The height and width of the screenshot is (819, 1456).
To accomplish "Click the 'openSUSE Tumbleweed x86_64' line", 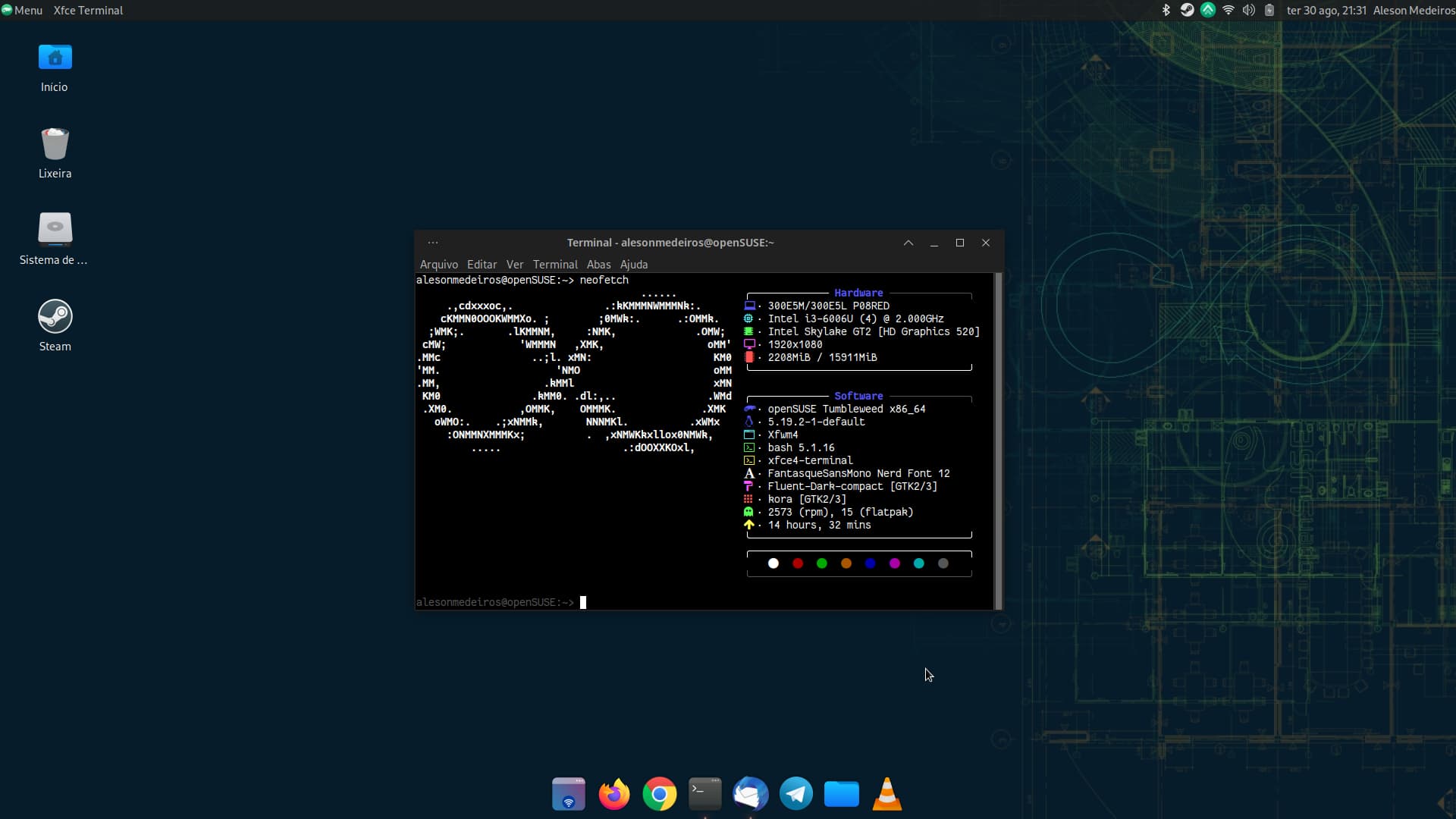I will pos(846,409).
